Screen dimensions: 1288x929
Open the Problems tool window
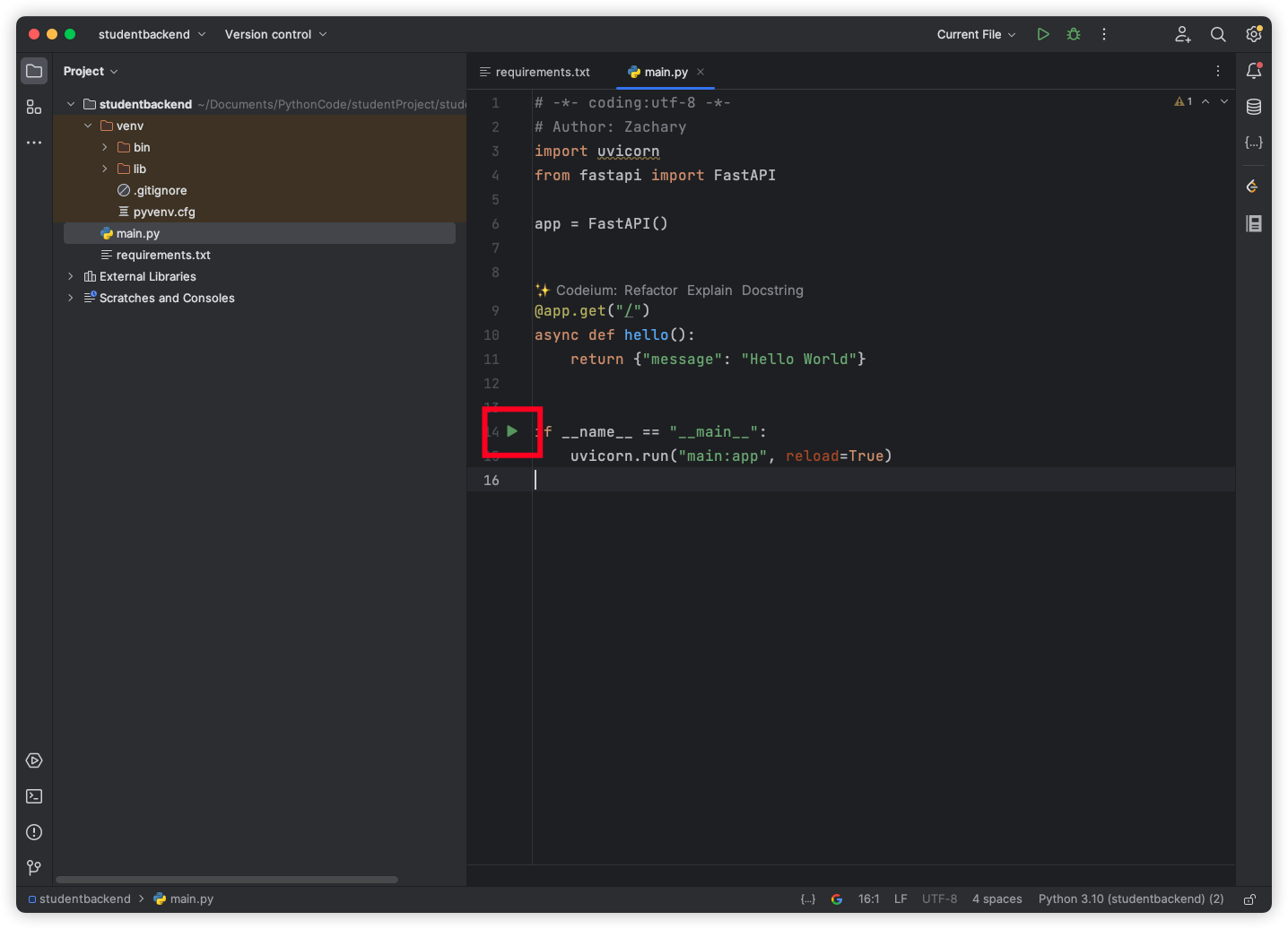coord(34,832)
